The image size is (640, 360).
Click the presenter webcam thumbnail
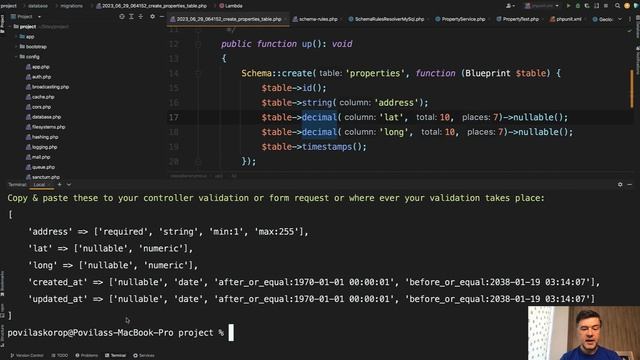click(584, 333)
